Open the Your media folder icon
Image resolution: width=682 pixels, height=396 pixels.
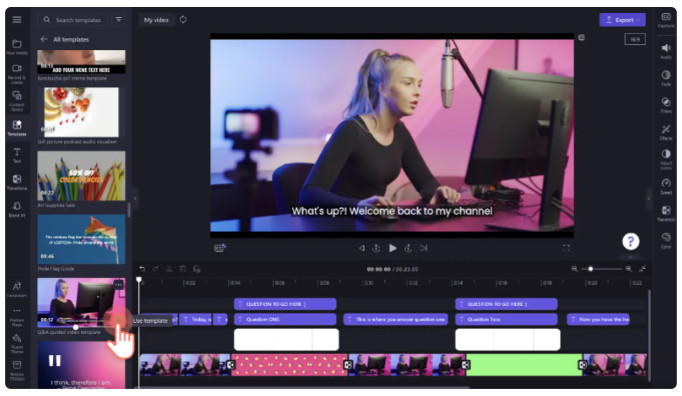click(17, 44)
